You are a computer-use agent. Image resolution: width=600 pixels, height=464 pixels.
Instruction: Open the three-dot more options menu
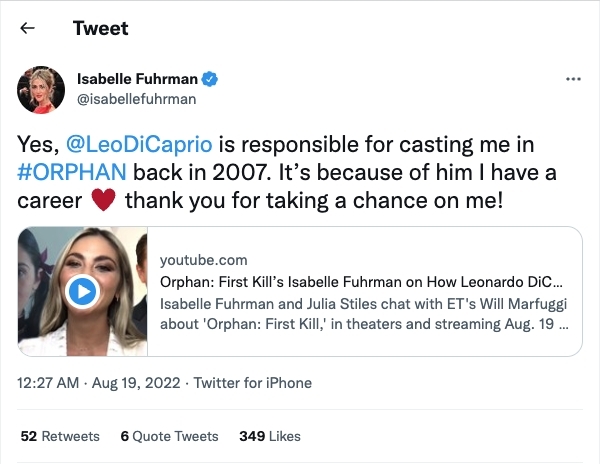[x=572, y=79]
